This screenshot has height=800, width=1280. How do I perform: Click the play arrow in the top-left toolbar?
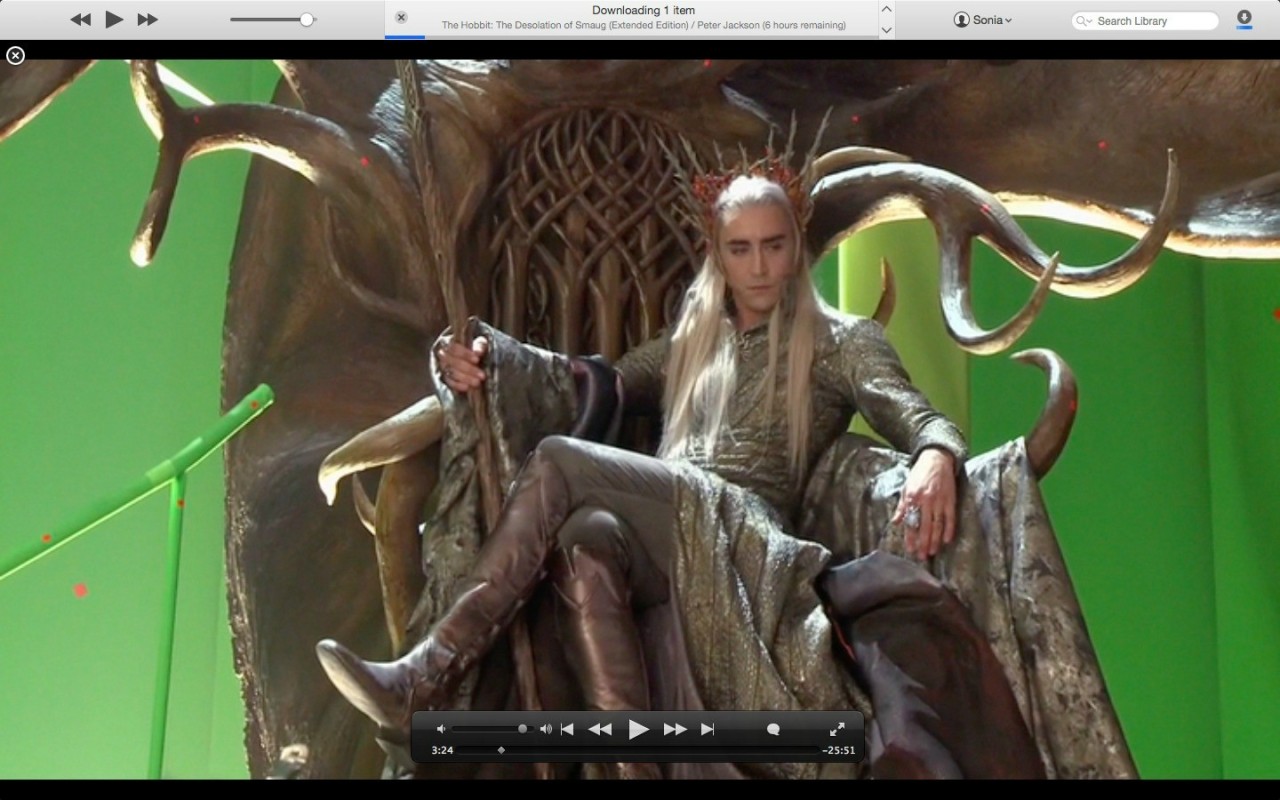113,18
